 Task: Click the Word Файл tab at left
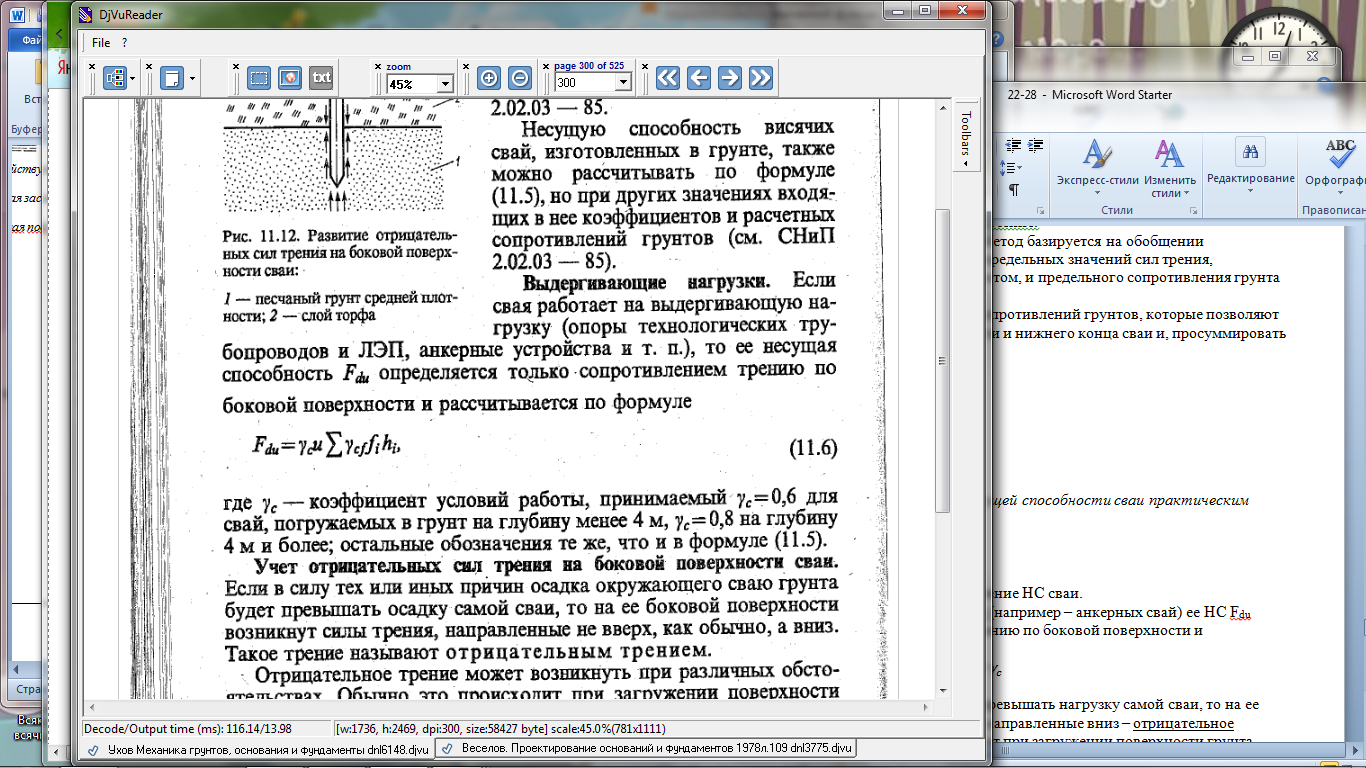pos(27,41)
